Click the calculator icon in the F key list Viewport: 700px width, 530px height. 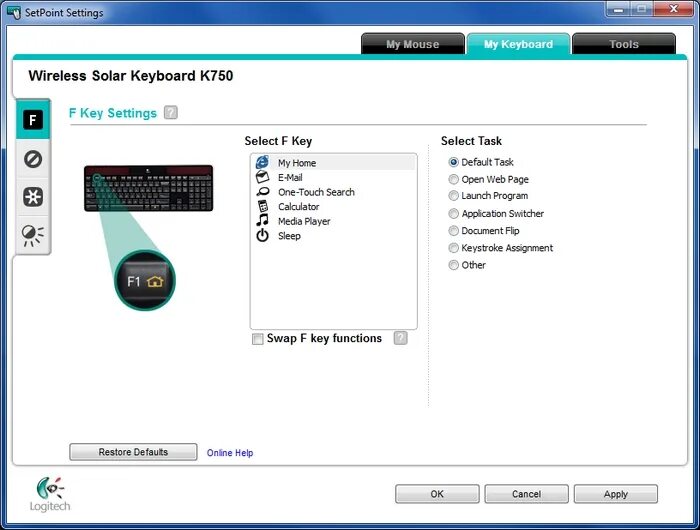(x=263, y=206)
